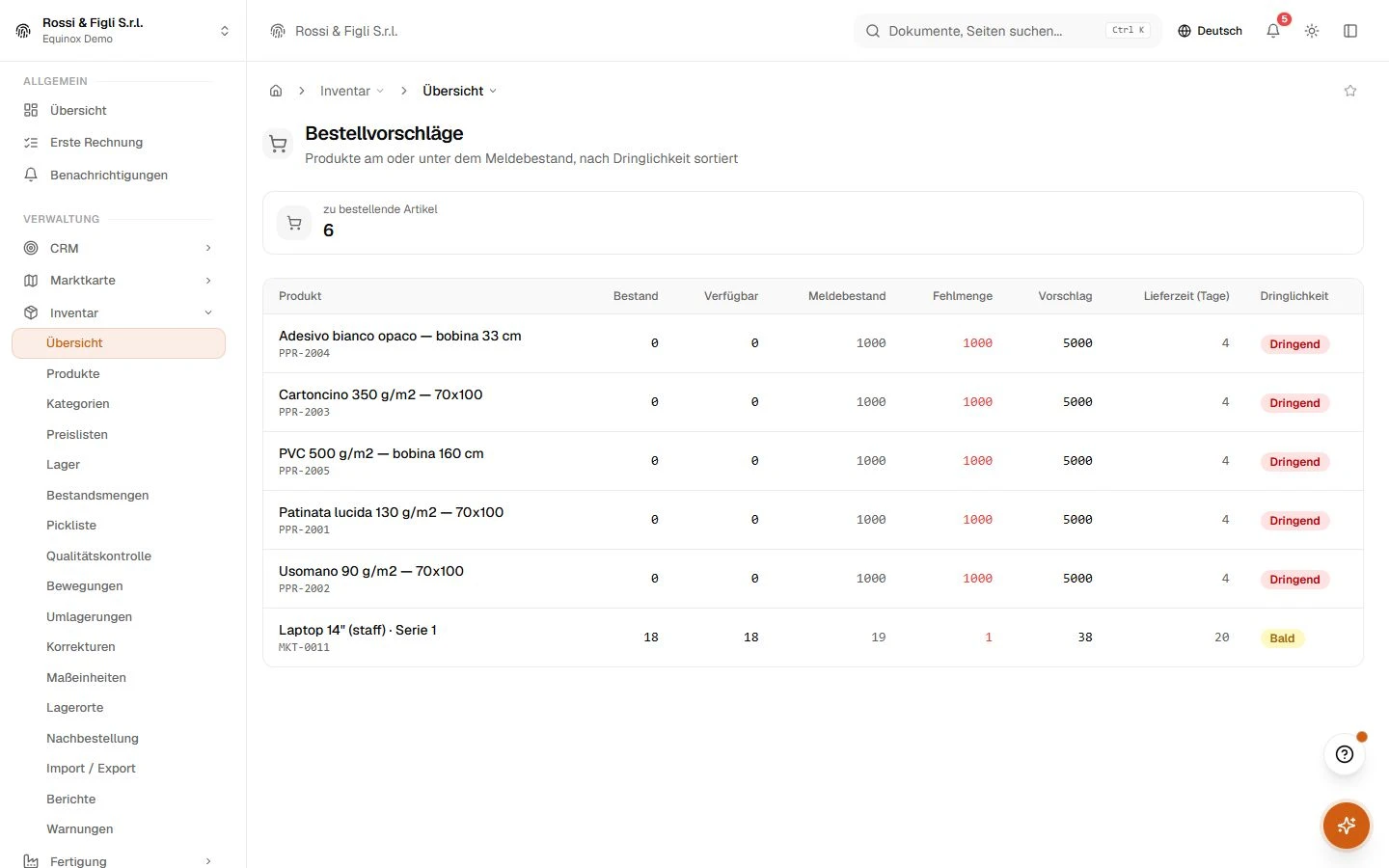This screenshot has width=1389, height=868.
Task: Focus the Dokumente, Seiten suchen search field
Action: pos(1008,31)
